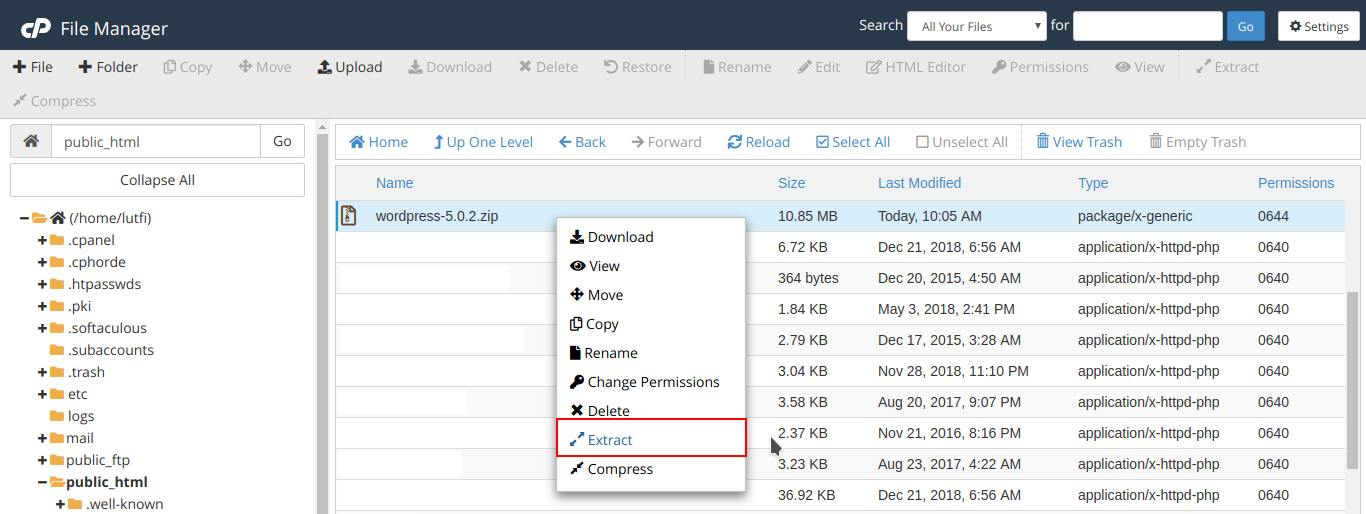Click the zip file icon for wordpress-5.0.2.zip

pos(349,215)
